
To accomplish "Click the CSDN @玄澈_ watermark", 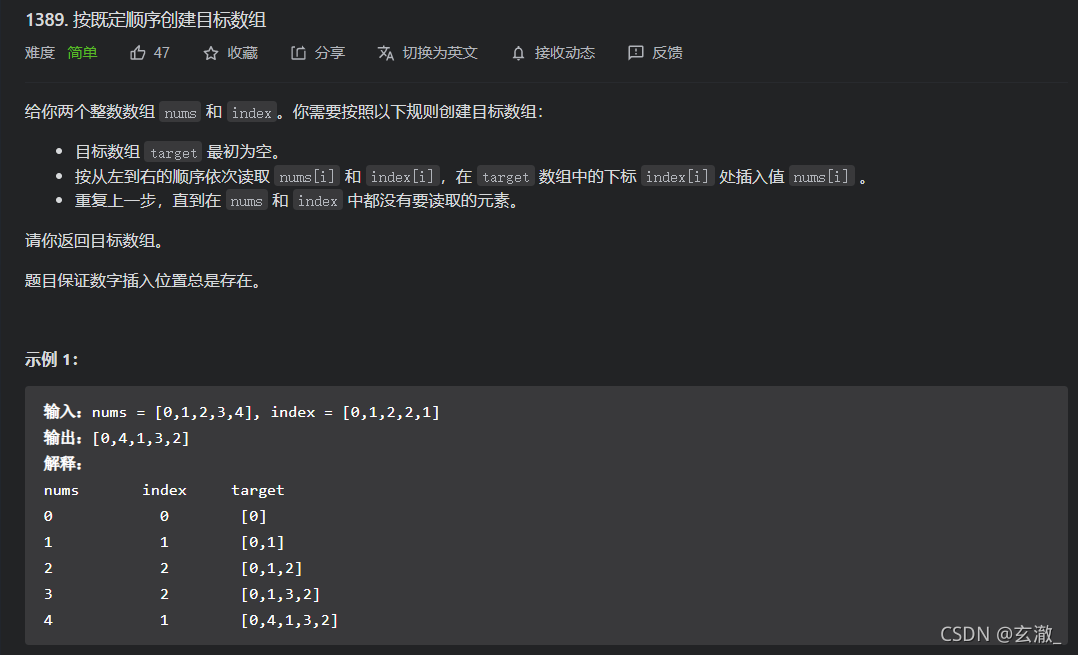I will (x=1000, y=634).
